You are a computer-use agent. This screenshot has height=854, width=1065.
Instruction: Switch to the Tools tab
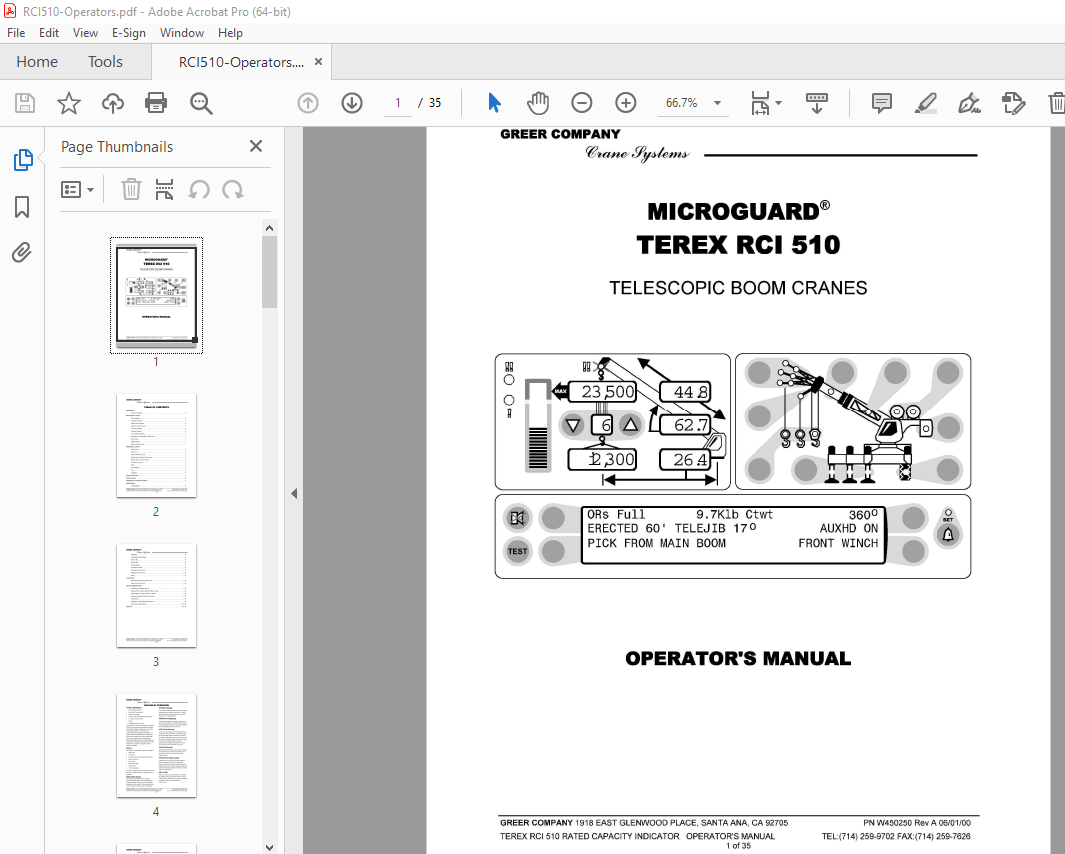tap(105, 62)
